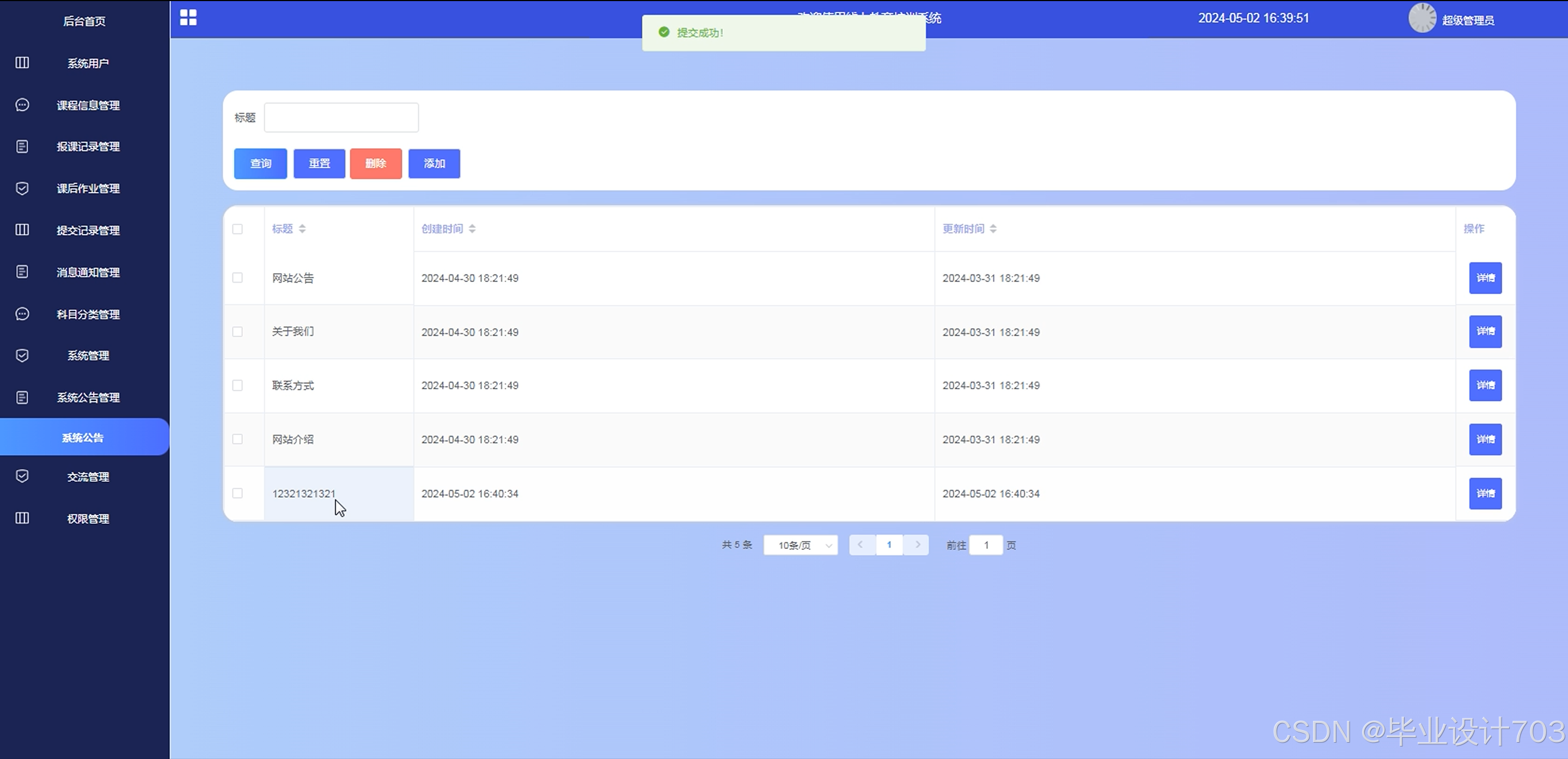Open the 10条/页 page size dropdown

click(x=801, y=546)
